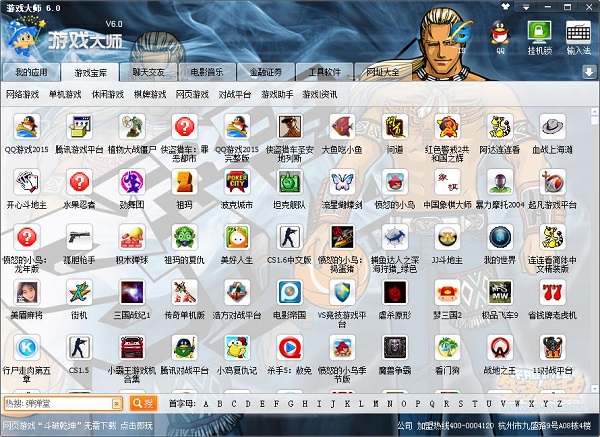The height and width of the screenshot is (437, 600).
Task: Open 波克城市 Poker City icon
Action: [237, 182]
